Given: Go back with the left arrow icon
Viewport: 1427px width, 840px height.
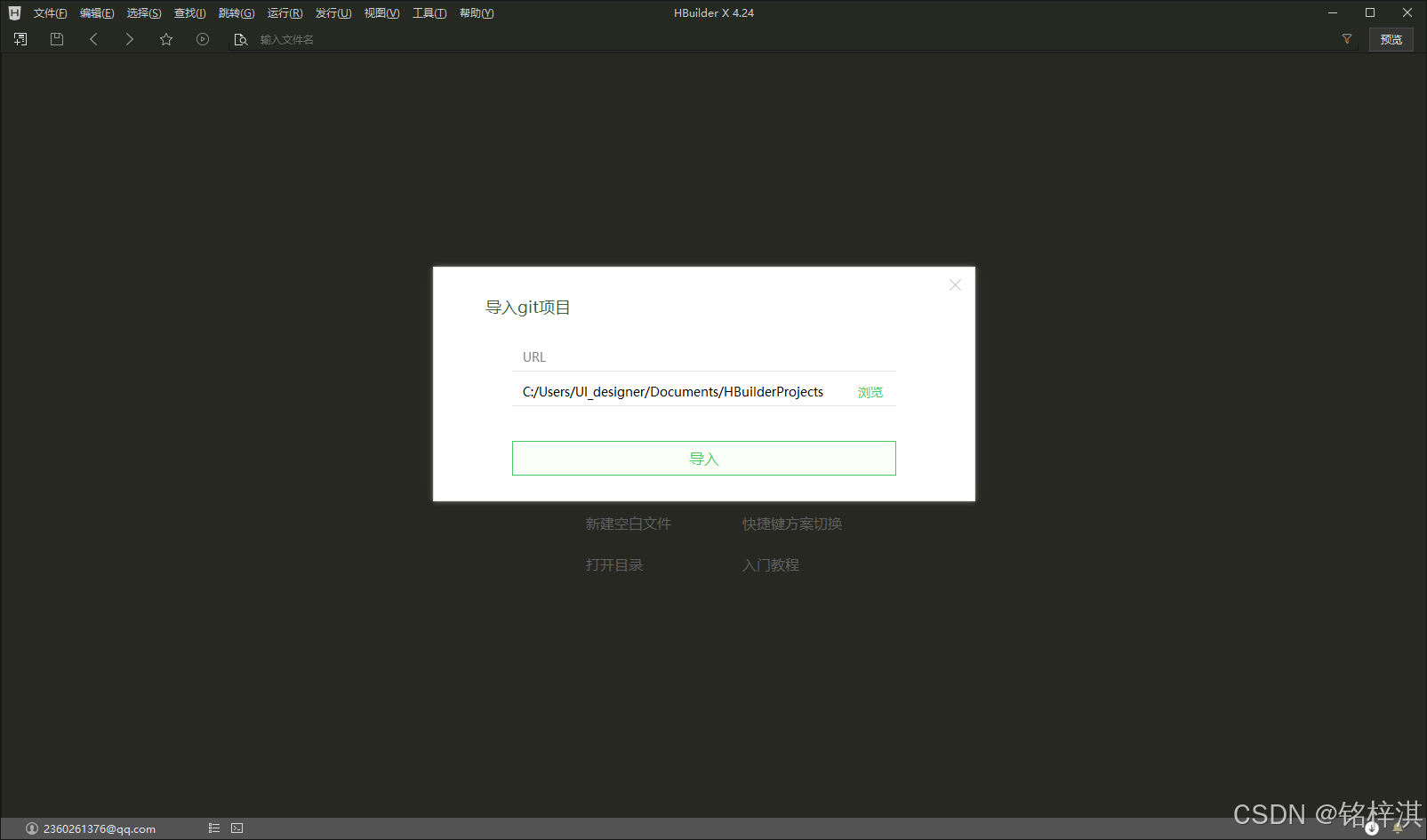Looking at the screenshot, I should (x=93, y=39).
